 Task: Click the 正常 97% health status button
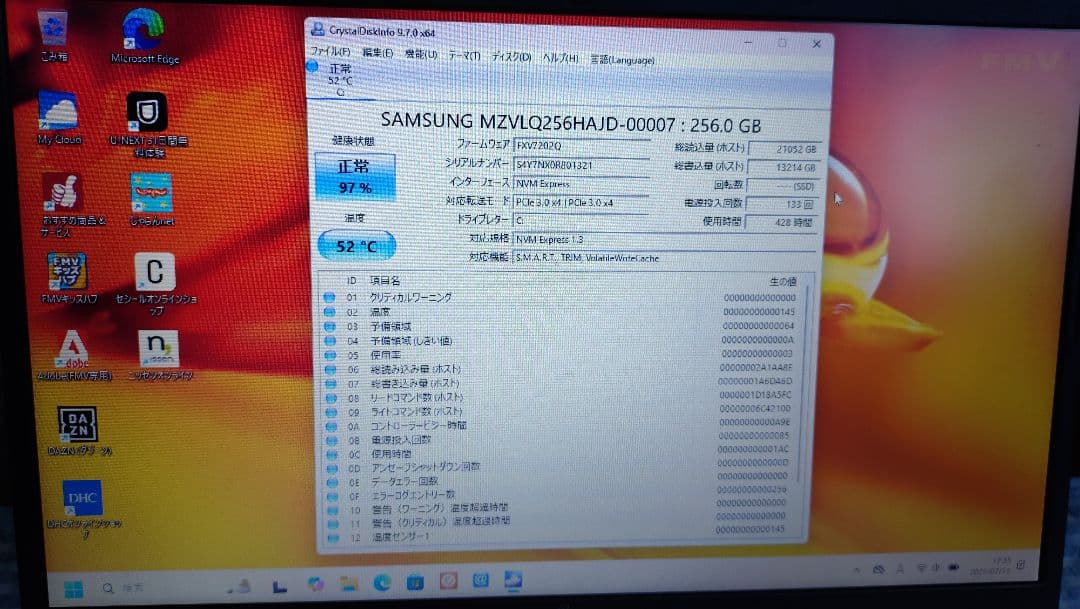(x=356, y=177)
